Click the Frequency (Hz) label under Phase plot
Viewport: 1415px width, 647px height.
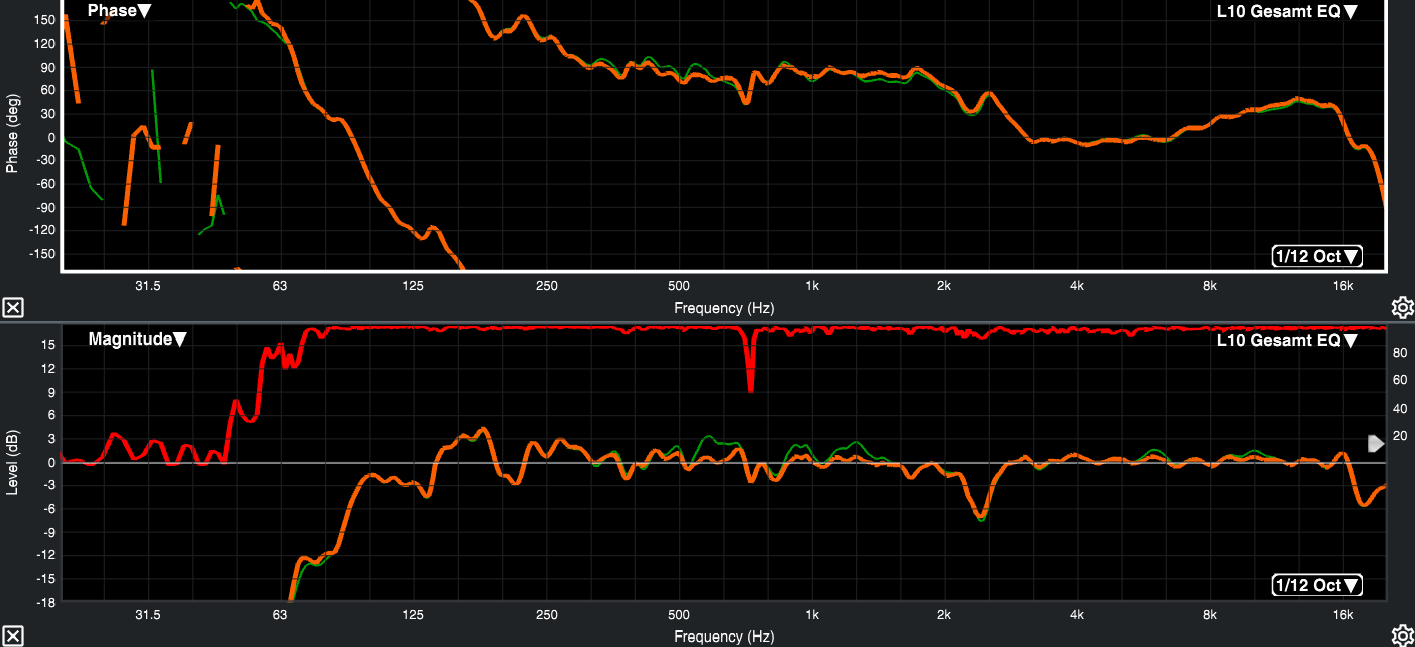[x=723, y=308]
